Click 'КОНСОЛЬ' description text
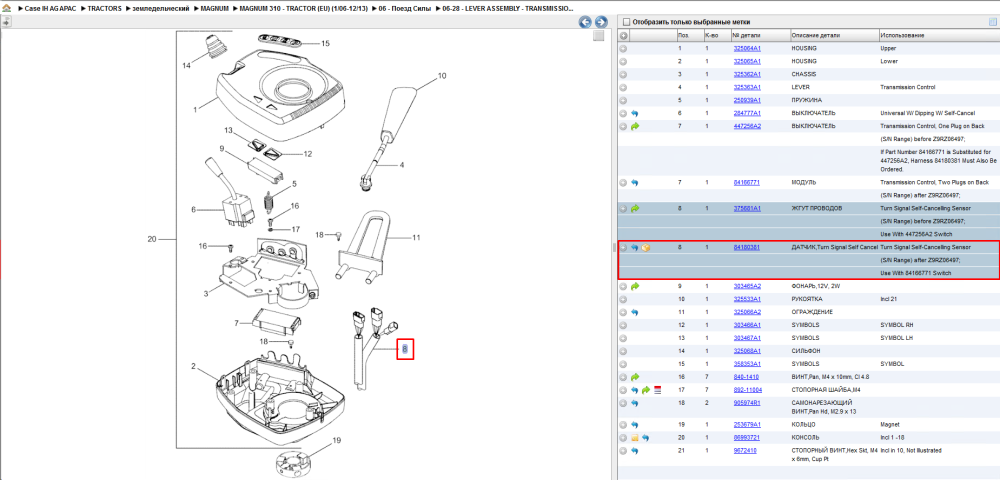The image size is (1000, 480). (x=806, y=438)
